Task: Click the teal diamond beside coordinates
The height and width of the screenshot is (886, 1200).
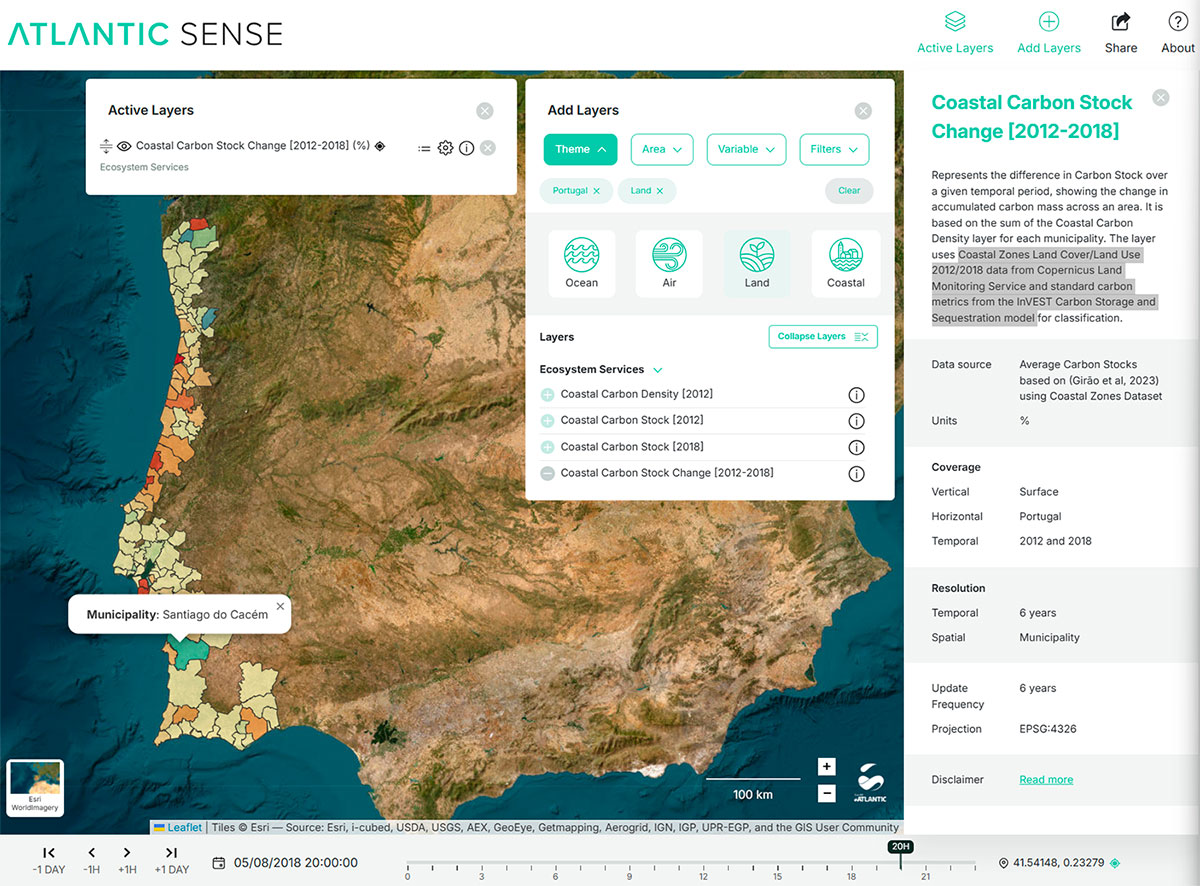Action: click(x=1115, y=863)
